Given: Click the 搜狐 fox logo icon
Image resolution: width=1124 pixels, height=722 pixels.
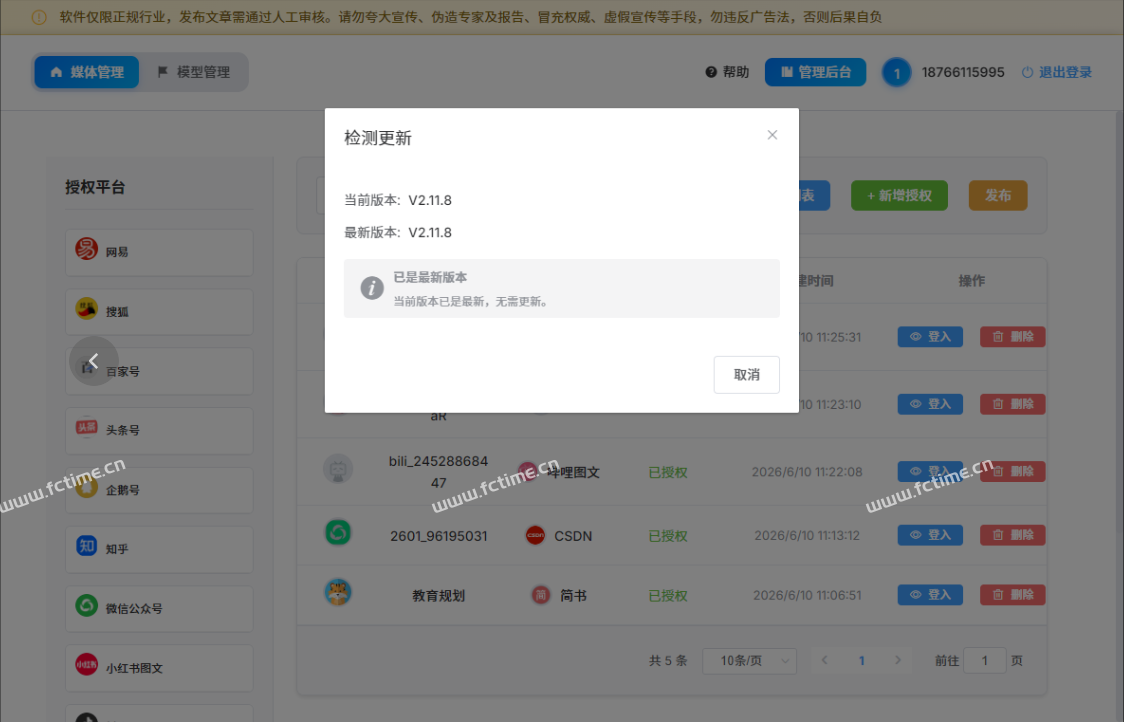Looking at the screenshot, I should tap(87, 308).
